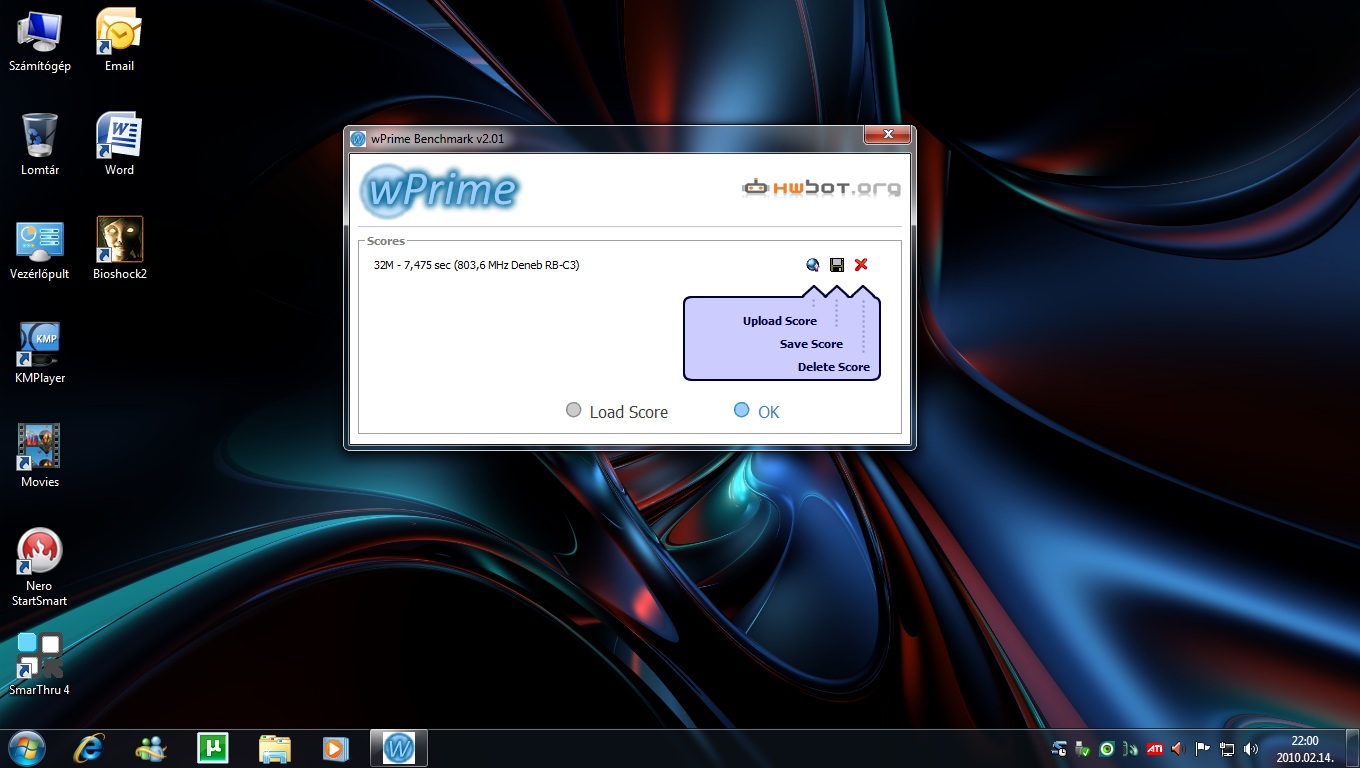Select the SmarThru 4 desktop shortcut
Screen dimensions: 1360x768
[40, 664]
